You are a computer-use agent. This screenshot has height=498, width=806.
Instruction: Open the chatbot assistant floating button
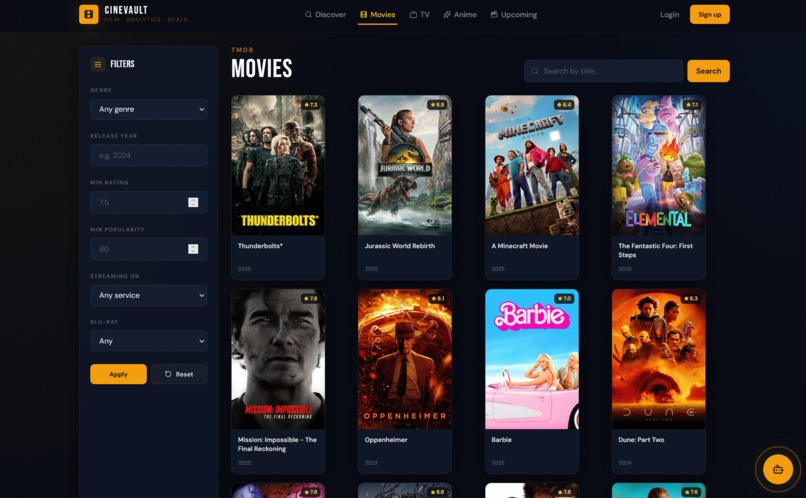pyautogui.click(x=777, y=469)
